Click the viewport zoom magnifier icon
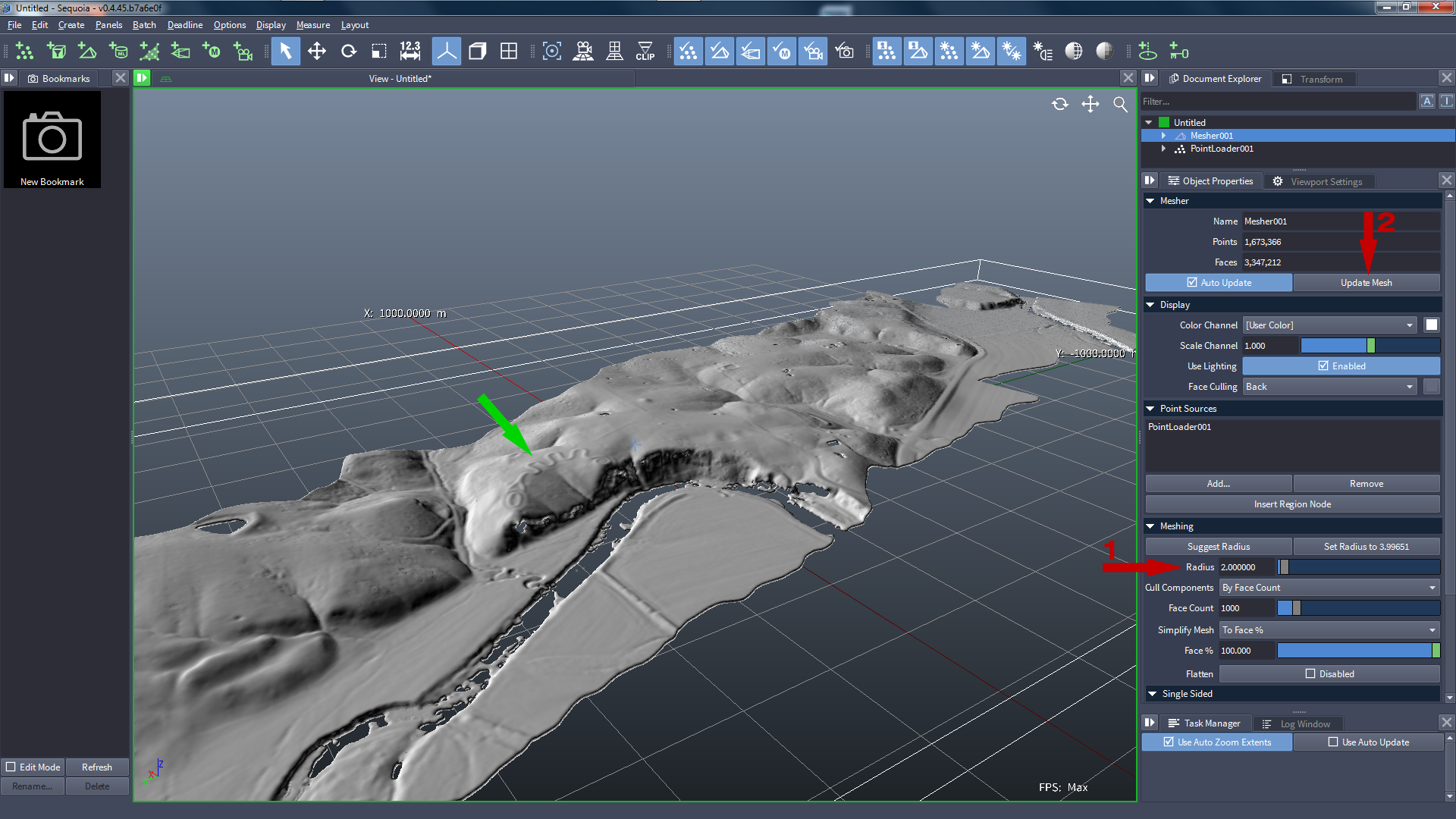Screen dimensions: 1456x819 (1120, 105)
